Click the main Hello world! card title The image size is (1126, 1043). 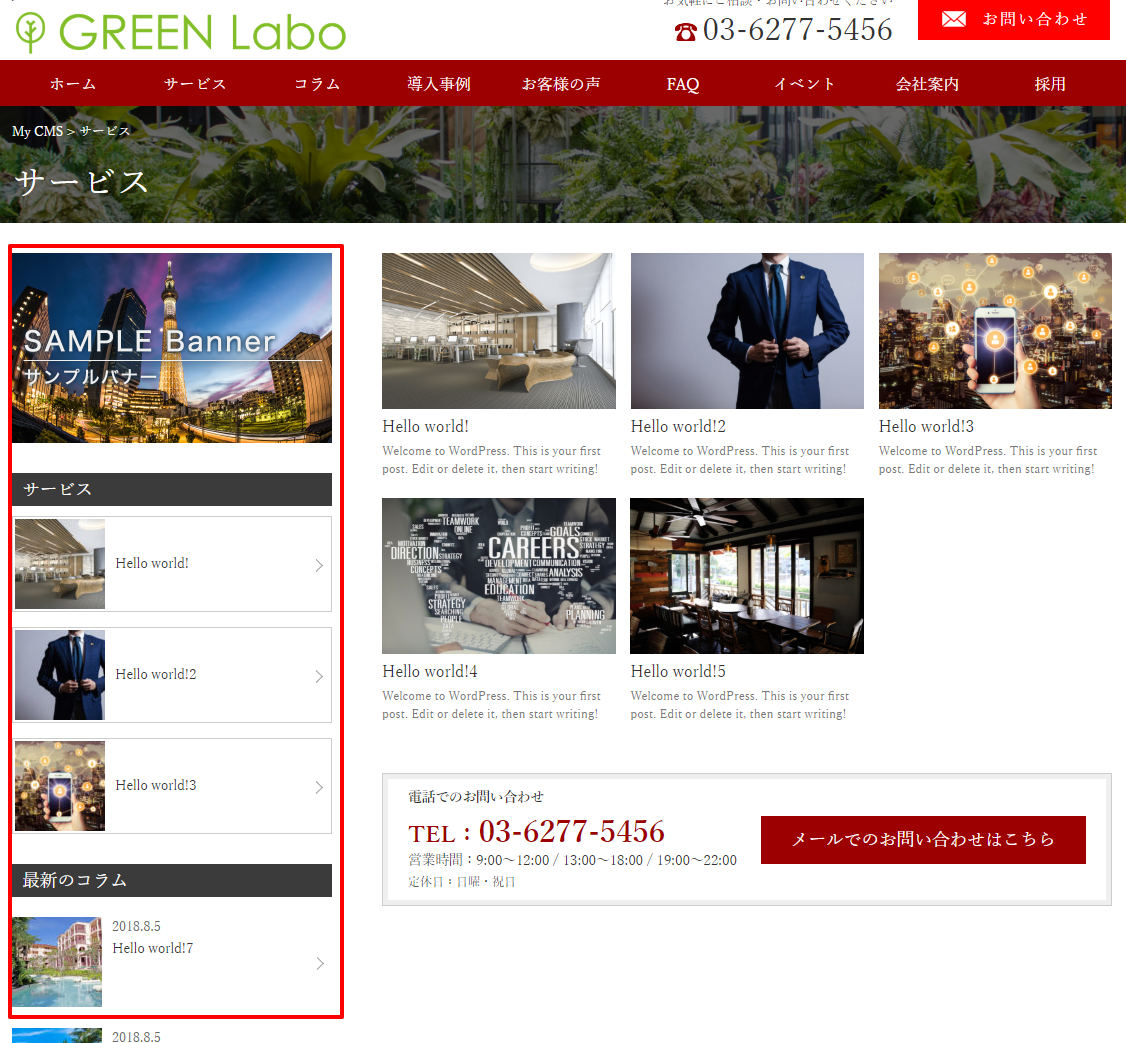(425, 427)
